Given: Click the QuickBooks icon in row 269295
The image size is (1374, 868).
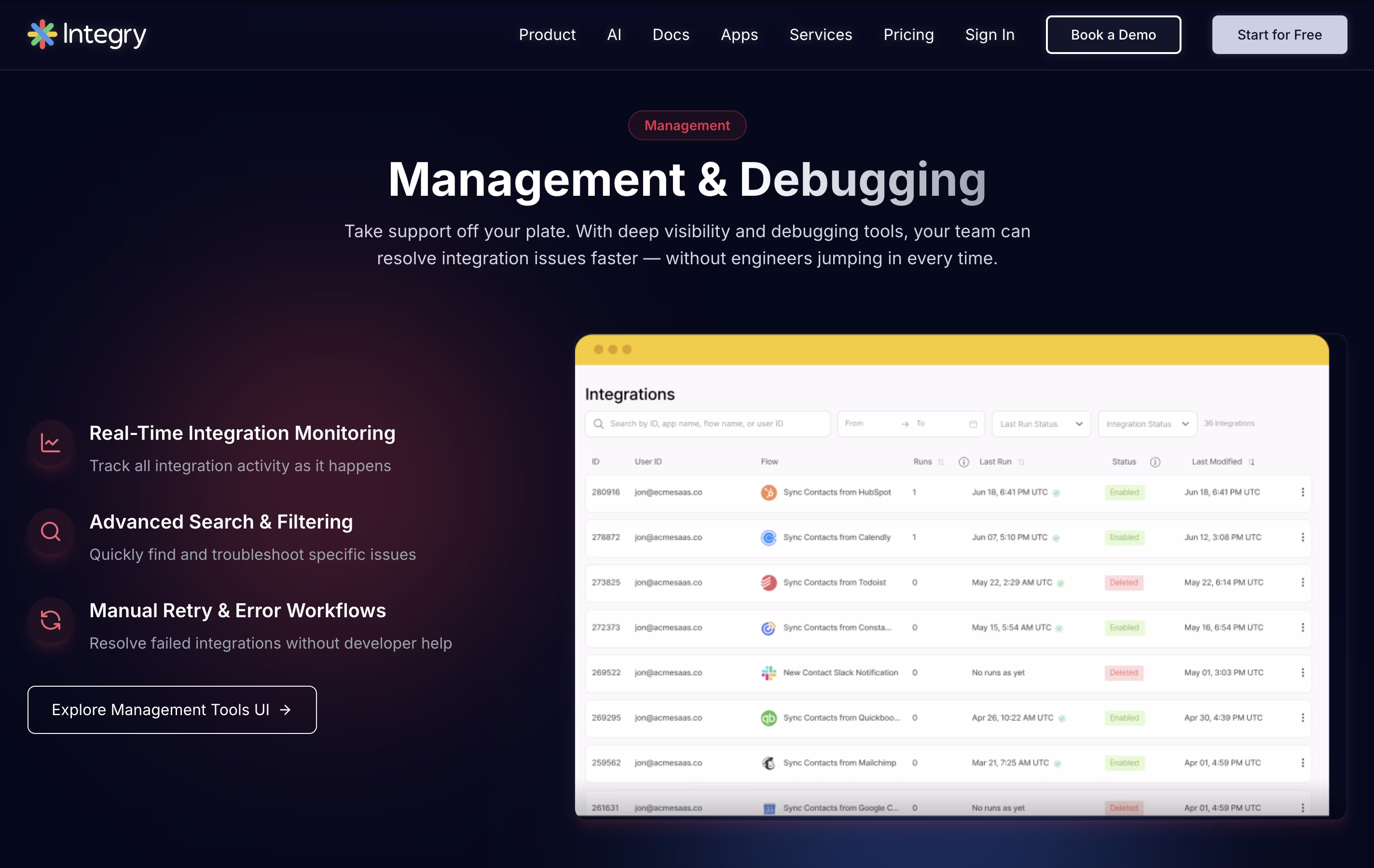Looking at the screenshot, I should tap(769, 718).
